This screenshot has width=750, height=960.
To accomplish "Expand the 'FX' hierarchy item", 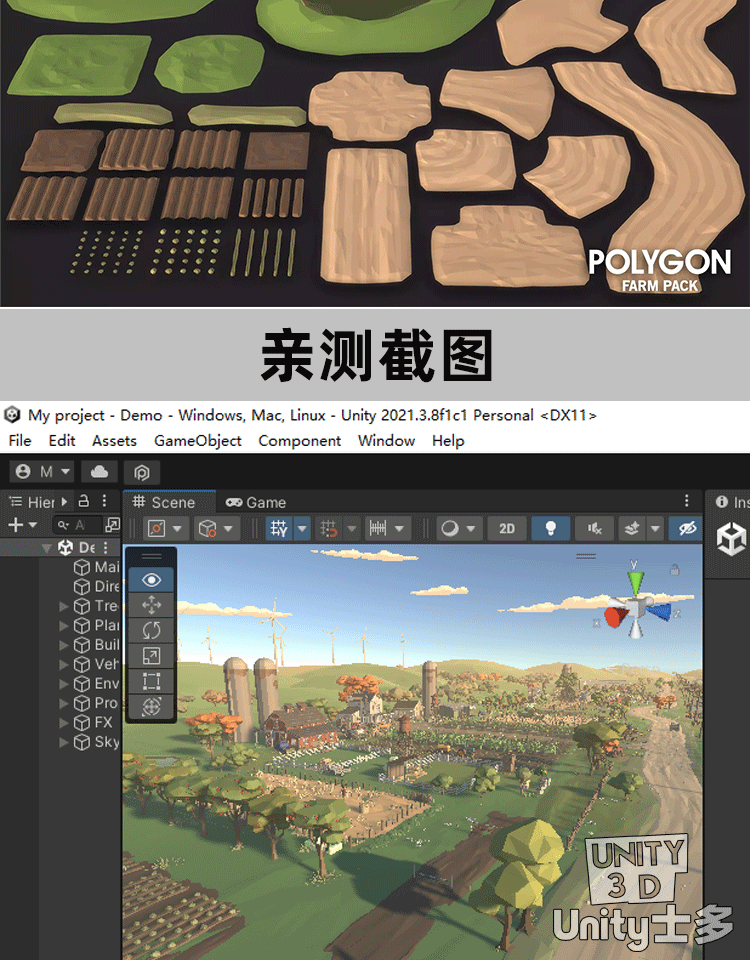I will click(x=63, y=722).
